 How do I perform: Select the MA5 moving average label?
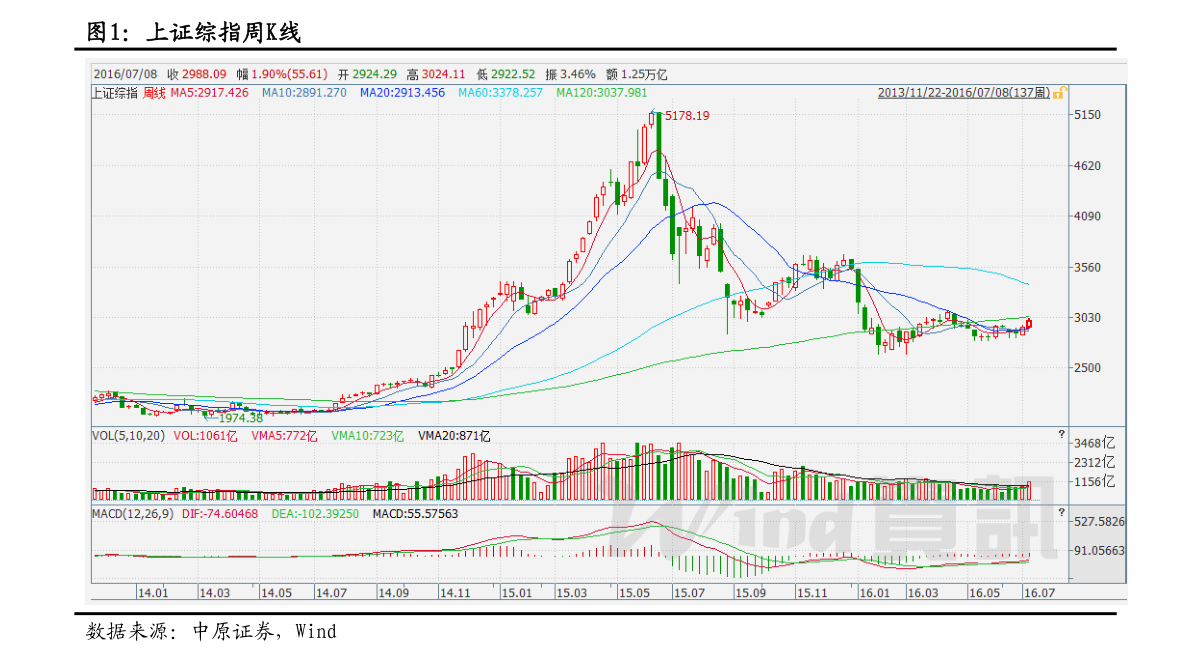(x=209, y=93)
